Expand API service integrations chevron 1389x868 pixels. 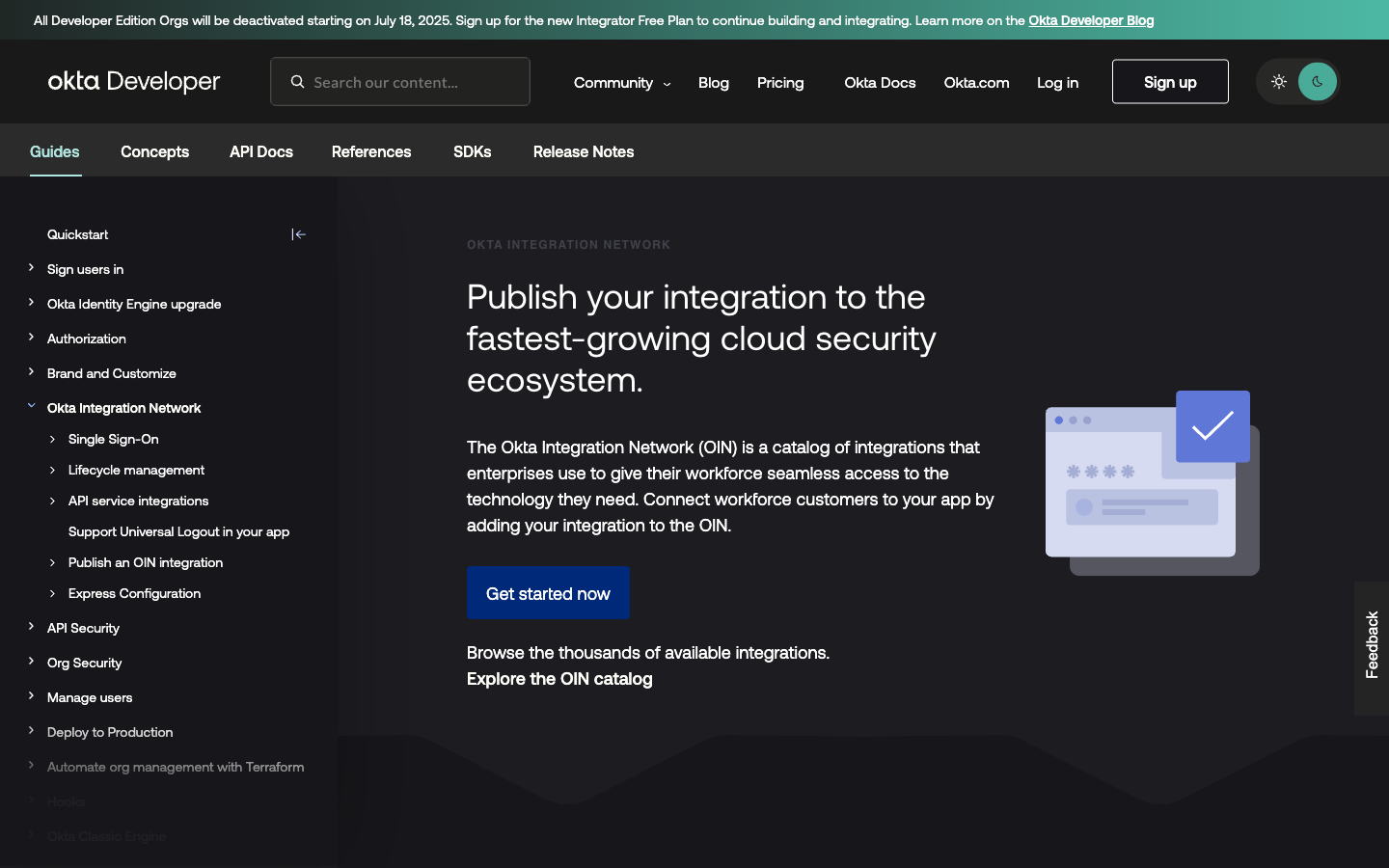coord(52,502)
